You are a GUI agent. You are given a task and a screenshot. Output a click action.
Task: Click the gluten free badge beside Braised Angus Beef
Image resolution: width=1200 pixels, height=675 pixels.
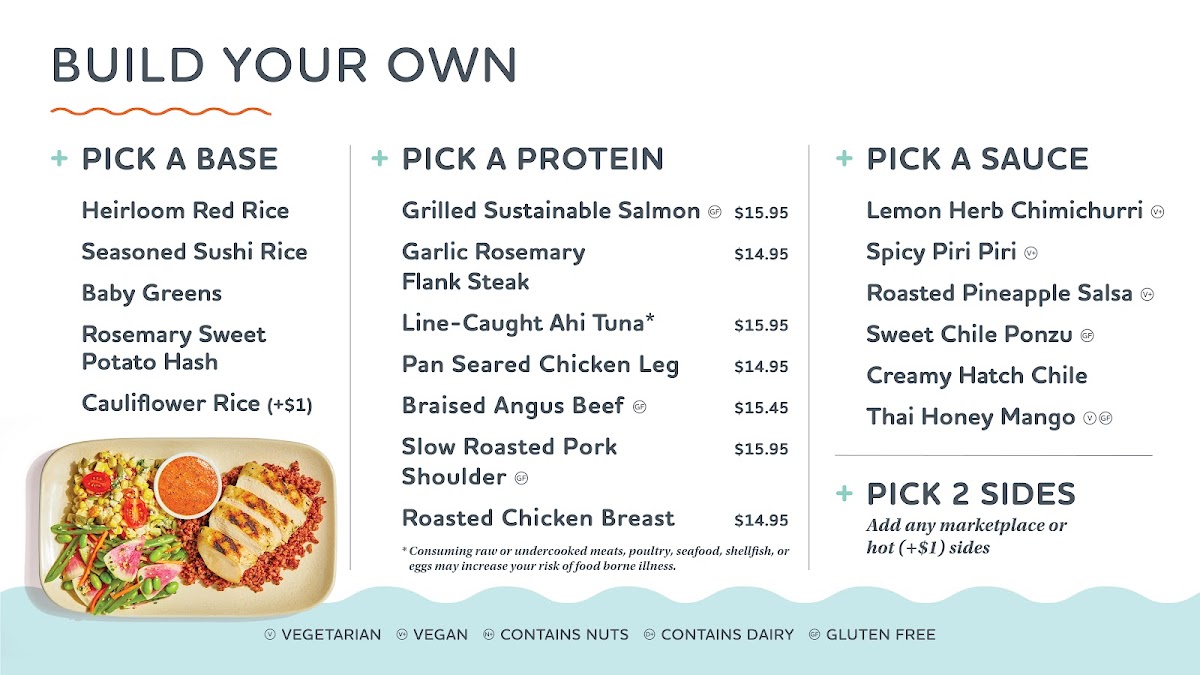tap(640, 407)
